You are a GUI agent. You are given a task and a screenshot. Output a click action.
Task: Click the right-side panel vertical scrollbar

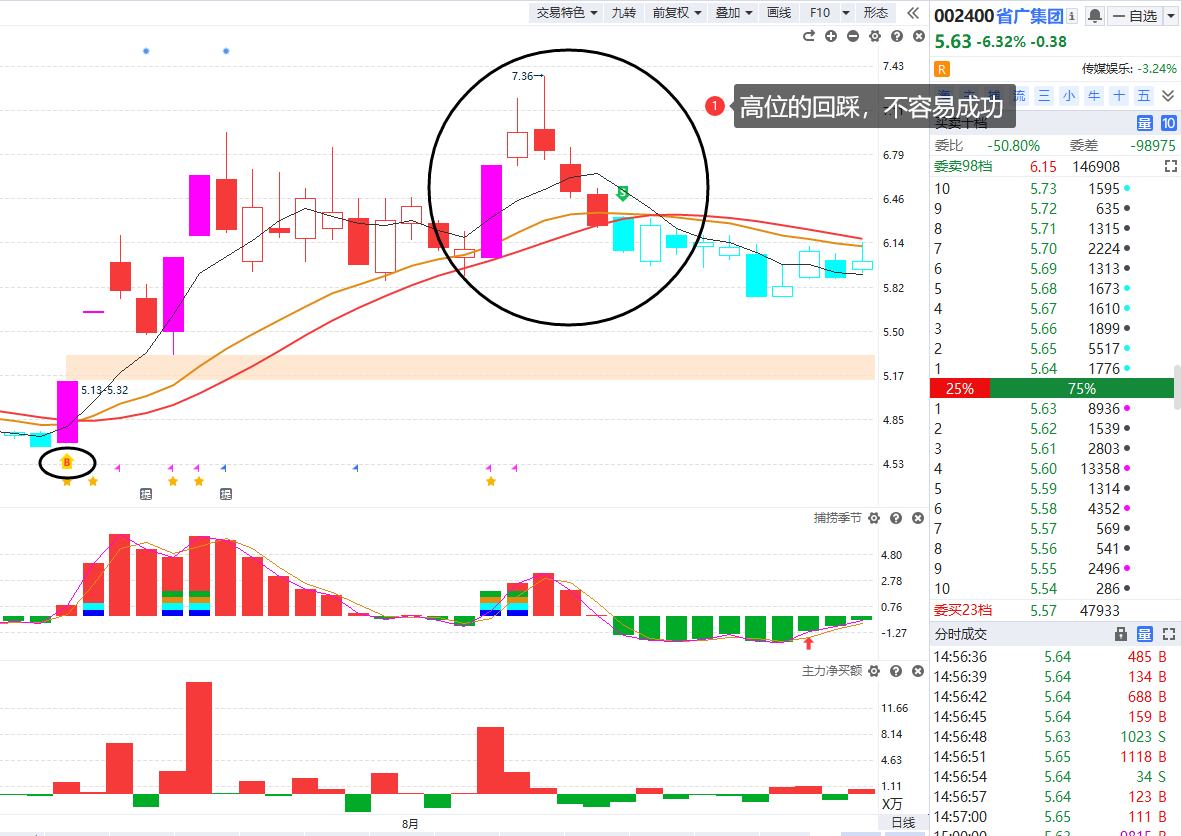coord(1177,387)
